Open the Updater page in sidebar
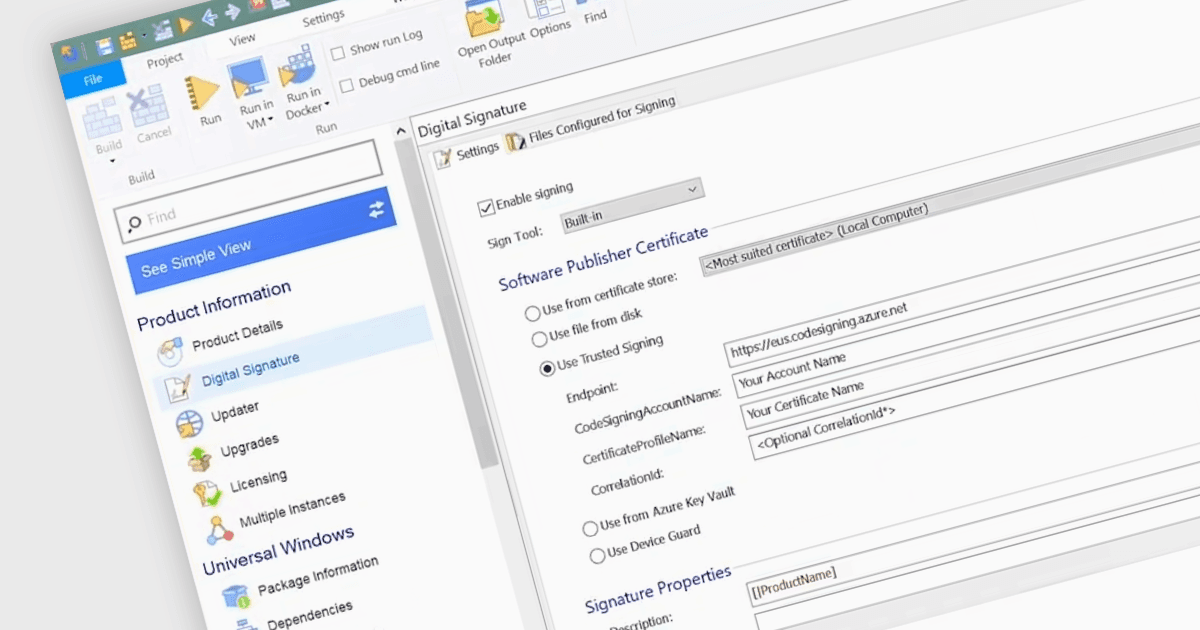The image size is (1200, 630). [x=235, y=412]
